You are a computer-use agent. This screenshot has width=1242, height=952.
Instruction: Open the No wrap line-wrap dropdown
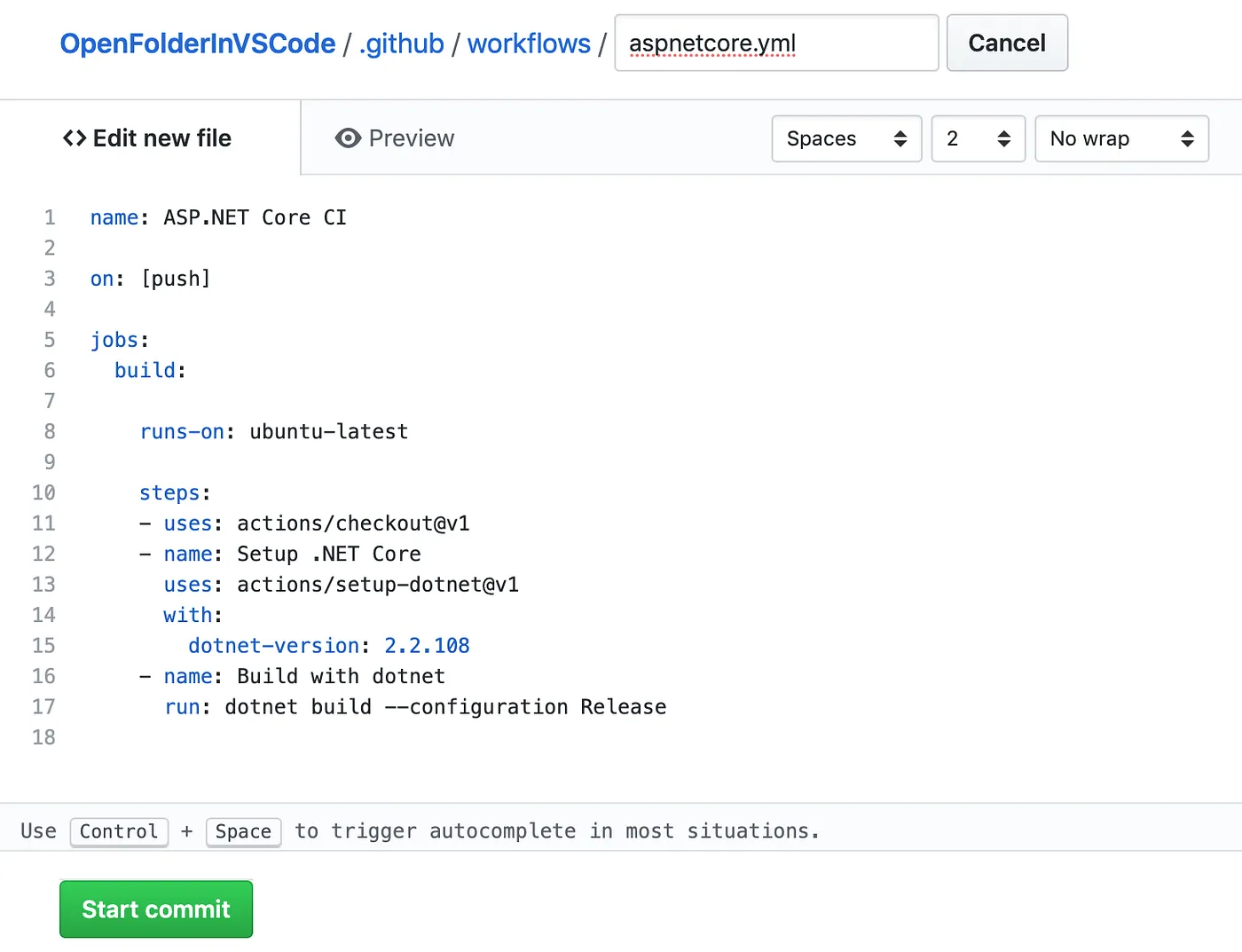click(1121, 138)
